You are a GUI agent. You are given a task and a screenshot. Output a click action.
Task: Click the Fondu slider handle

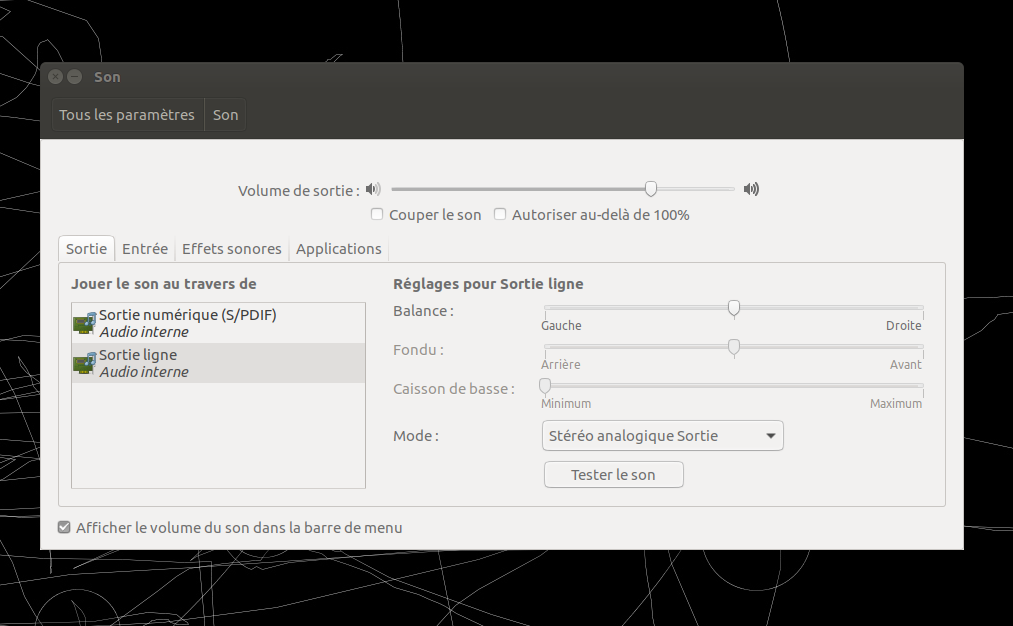[734, 347]
